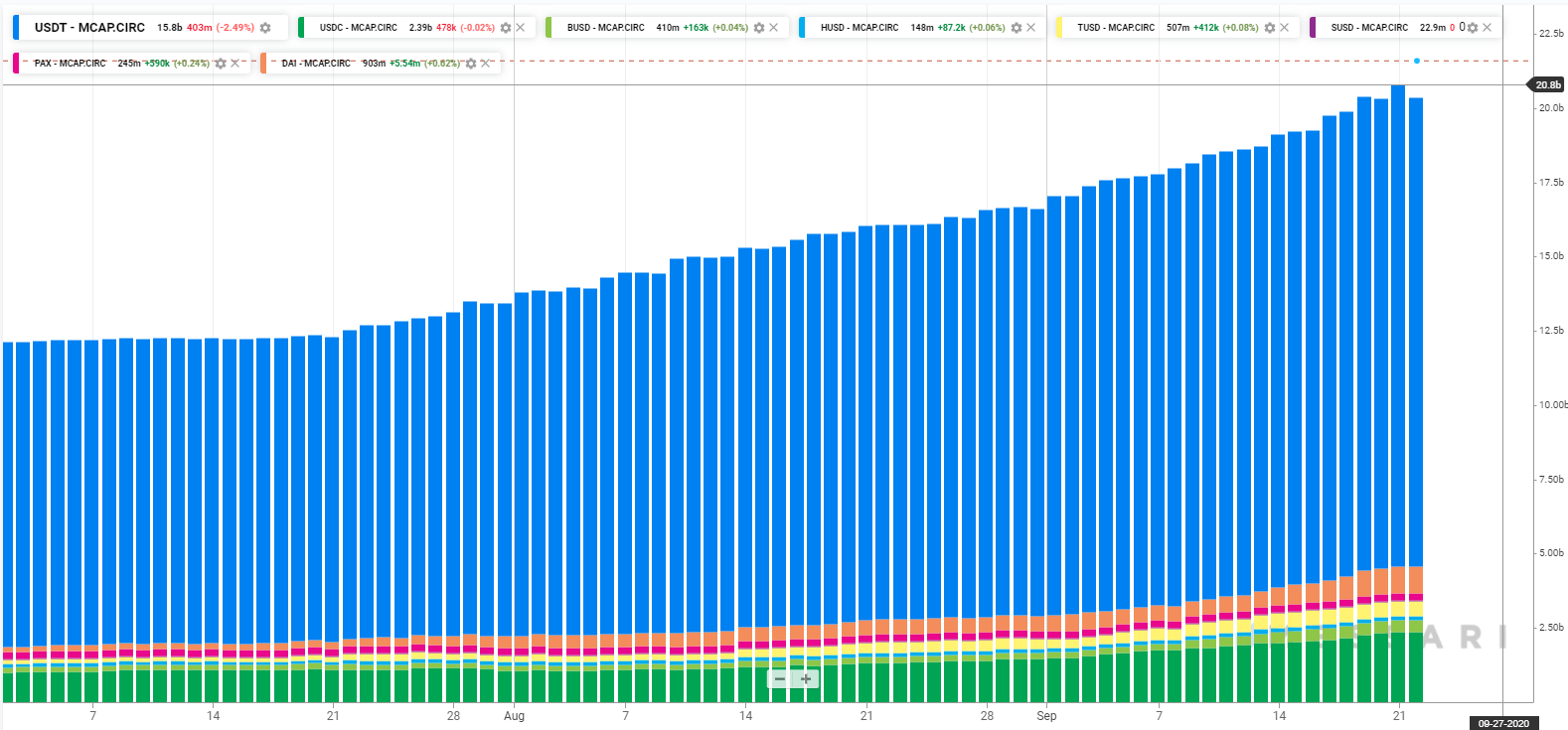Open HUSD series settings gear
1568x730 pixels.
tap(1017, 28)
